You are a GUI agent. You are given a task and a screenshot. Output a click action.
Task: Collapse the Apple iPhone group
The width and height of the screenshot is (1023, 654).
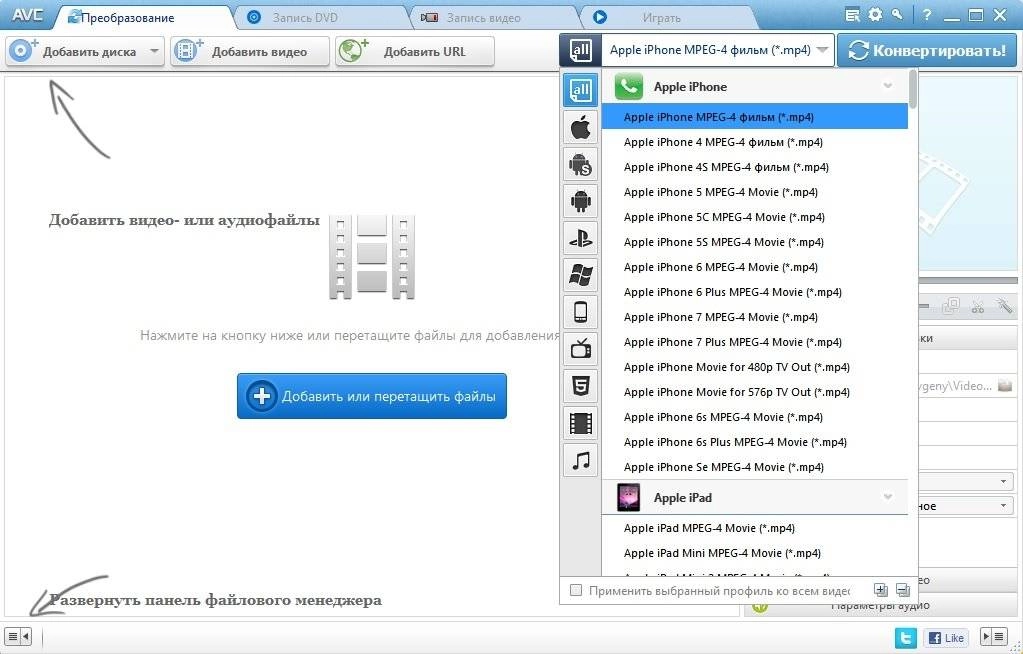click(x=887, y=86)
